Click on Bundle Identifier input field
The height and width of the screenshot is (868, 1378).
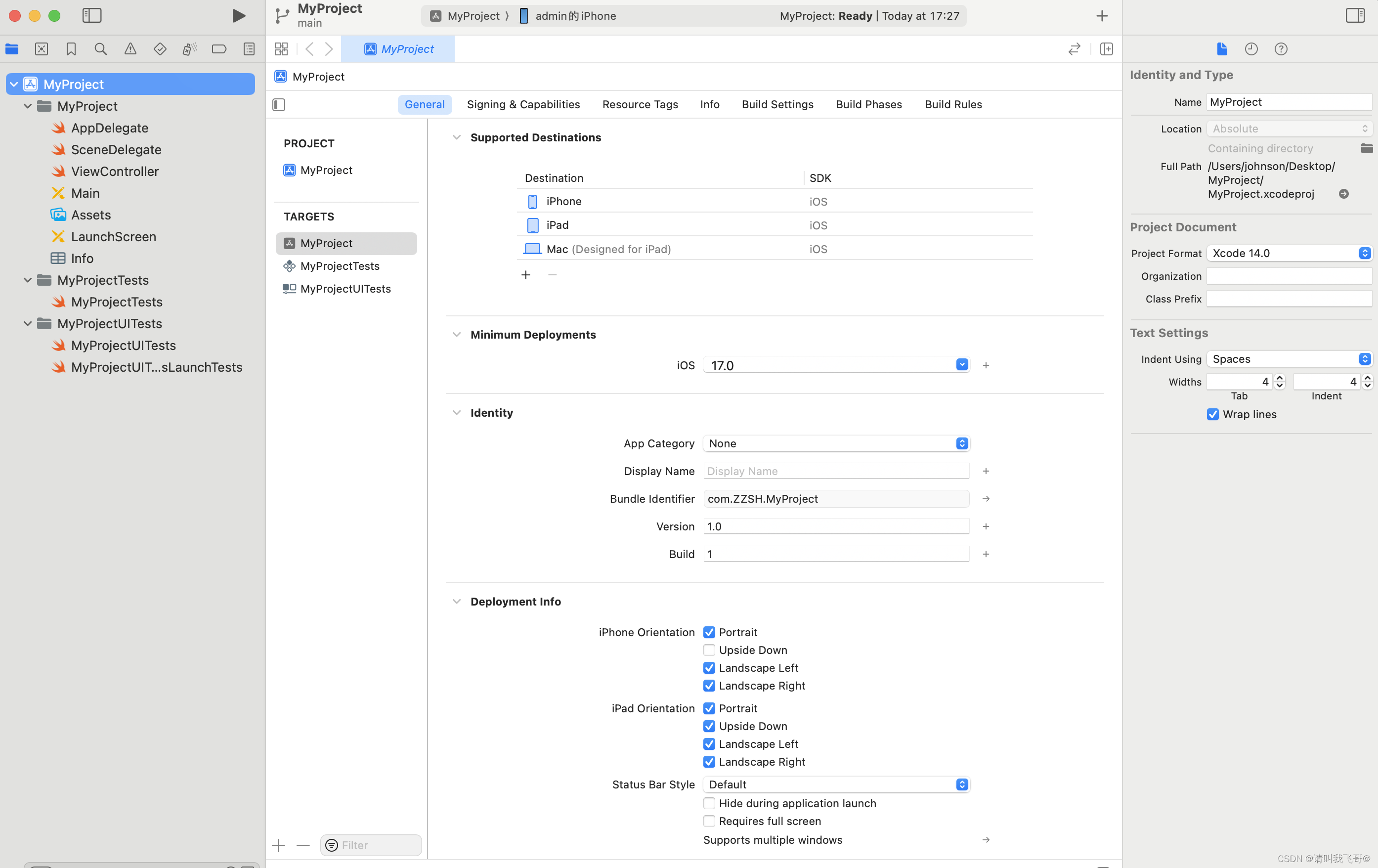(x=836, y=498)
